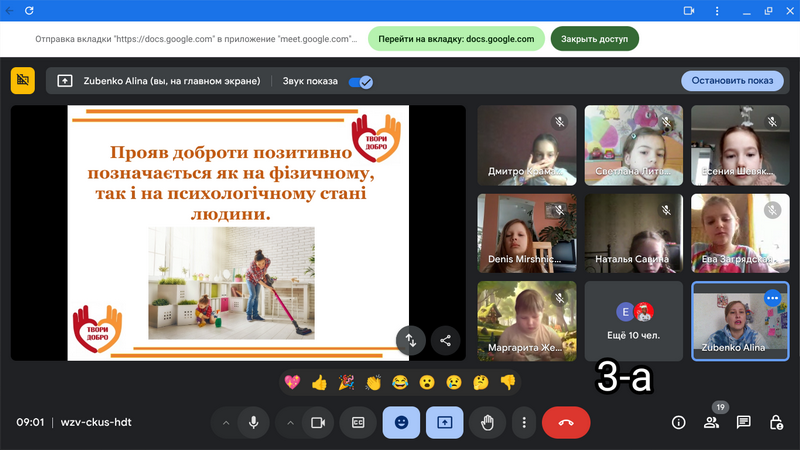Toggle the microphone on or off
Viewport: 800px width, 450px height.
click(x=254, y=422)
